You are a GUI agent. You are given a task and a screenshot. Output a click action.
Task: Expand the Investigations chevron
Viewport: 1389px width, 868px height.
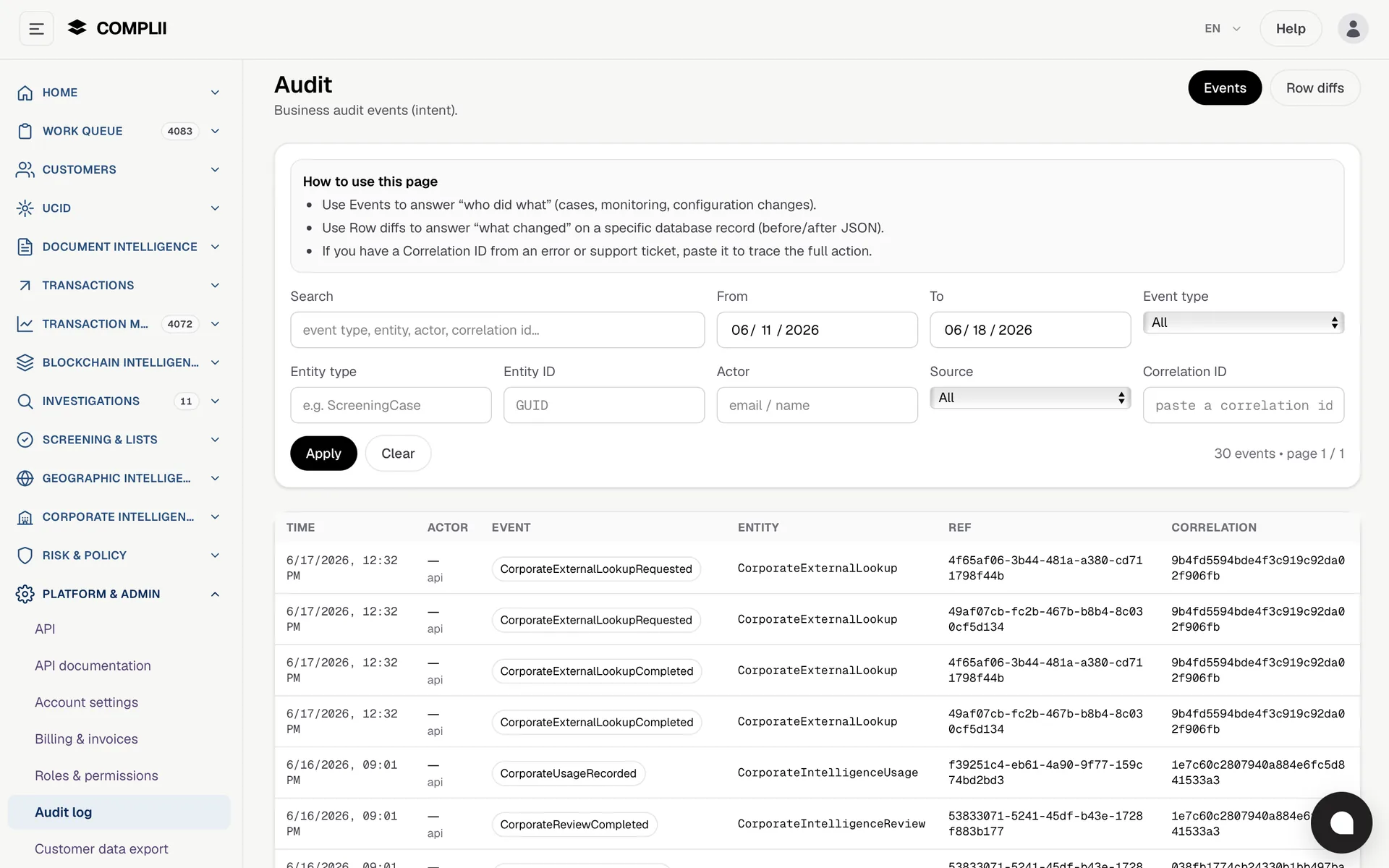coord(215,401)
